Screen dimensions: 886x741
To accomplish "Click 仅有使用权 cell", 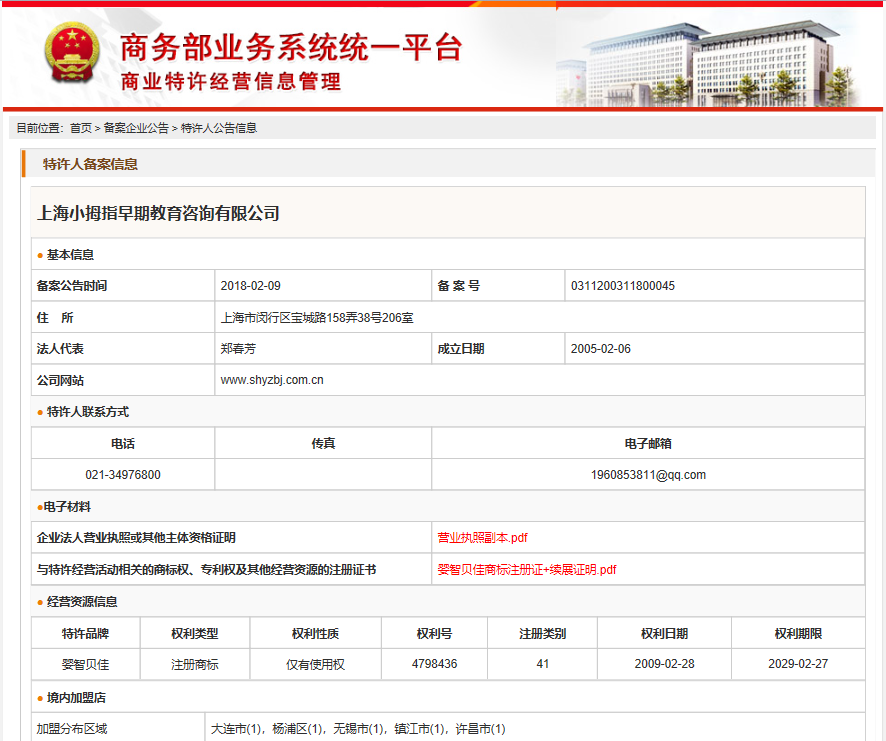I will (315, 664).
